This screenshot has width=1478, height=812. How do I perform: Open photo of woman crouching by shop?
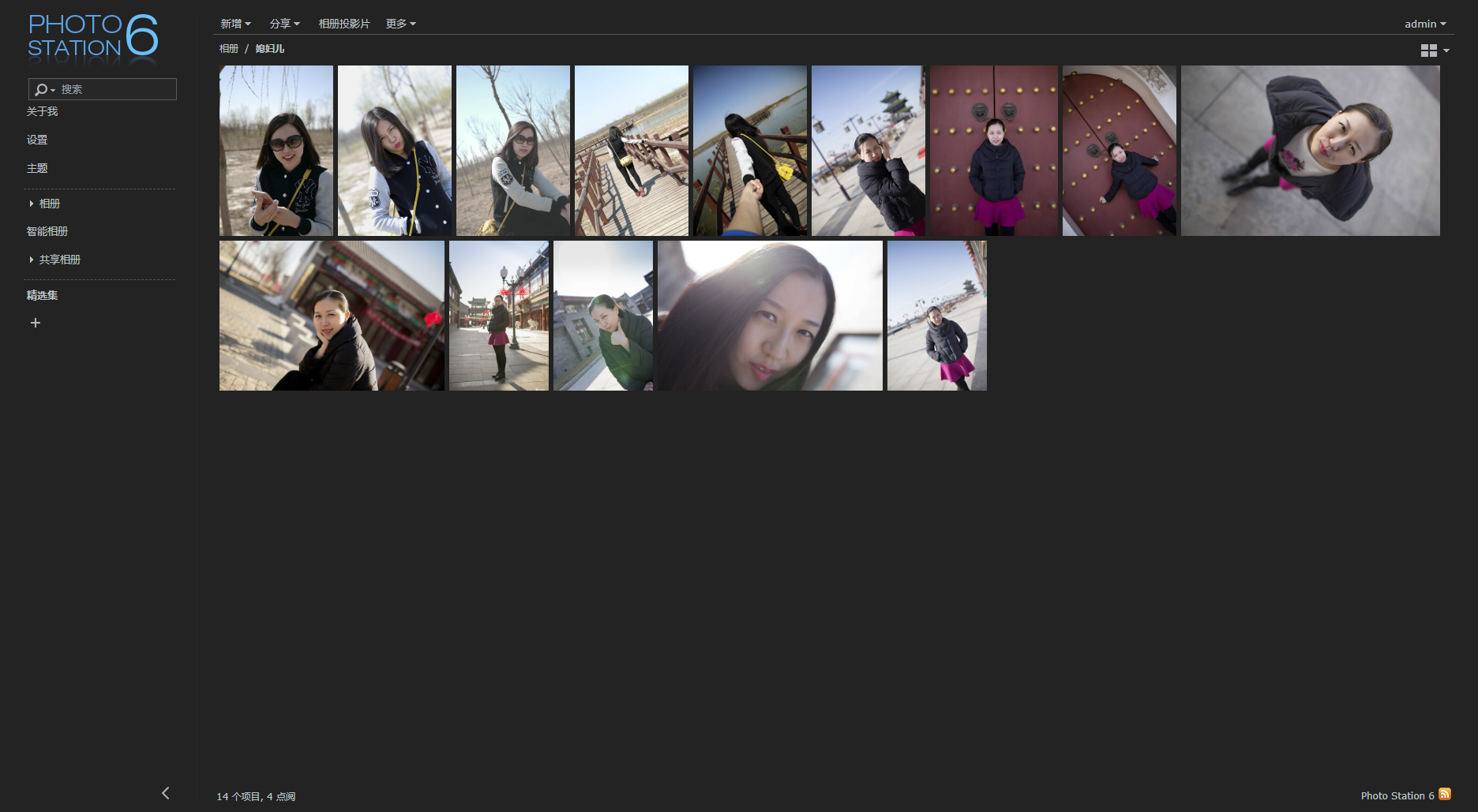(332, 316)
